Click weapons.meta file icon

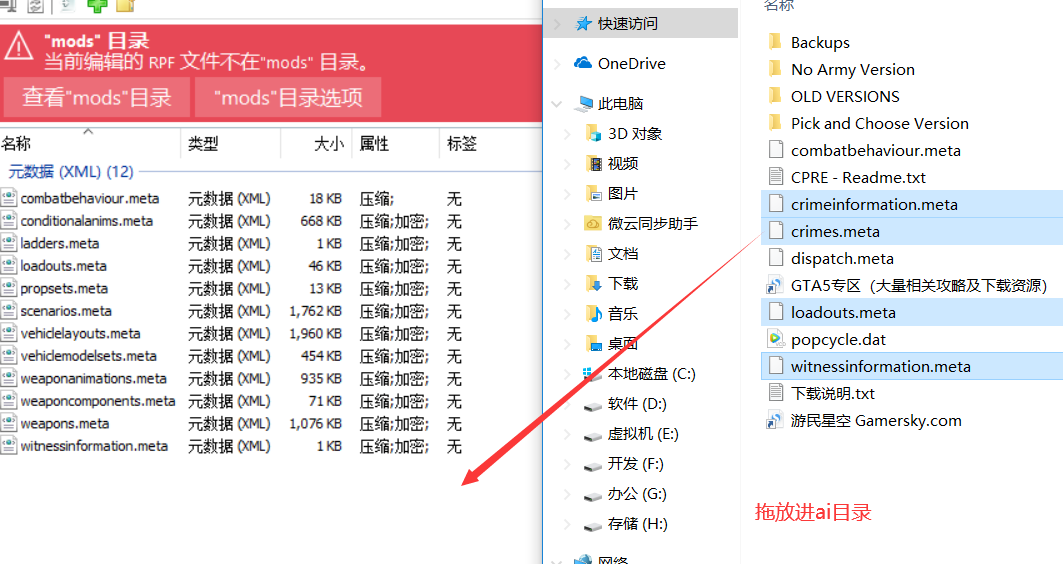9,424
